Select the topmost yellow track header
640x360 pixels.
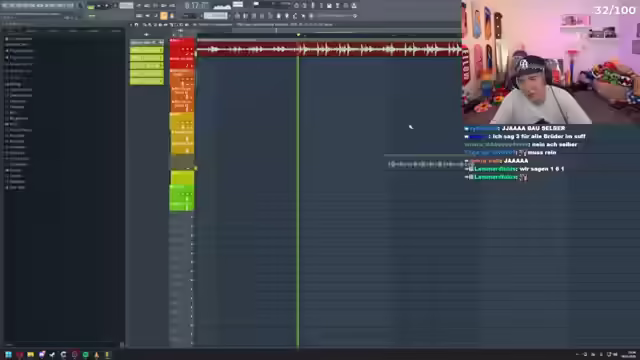(182, 122)
